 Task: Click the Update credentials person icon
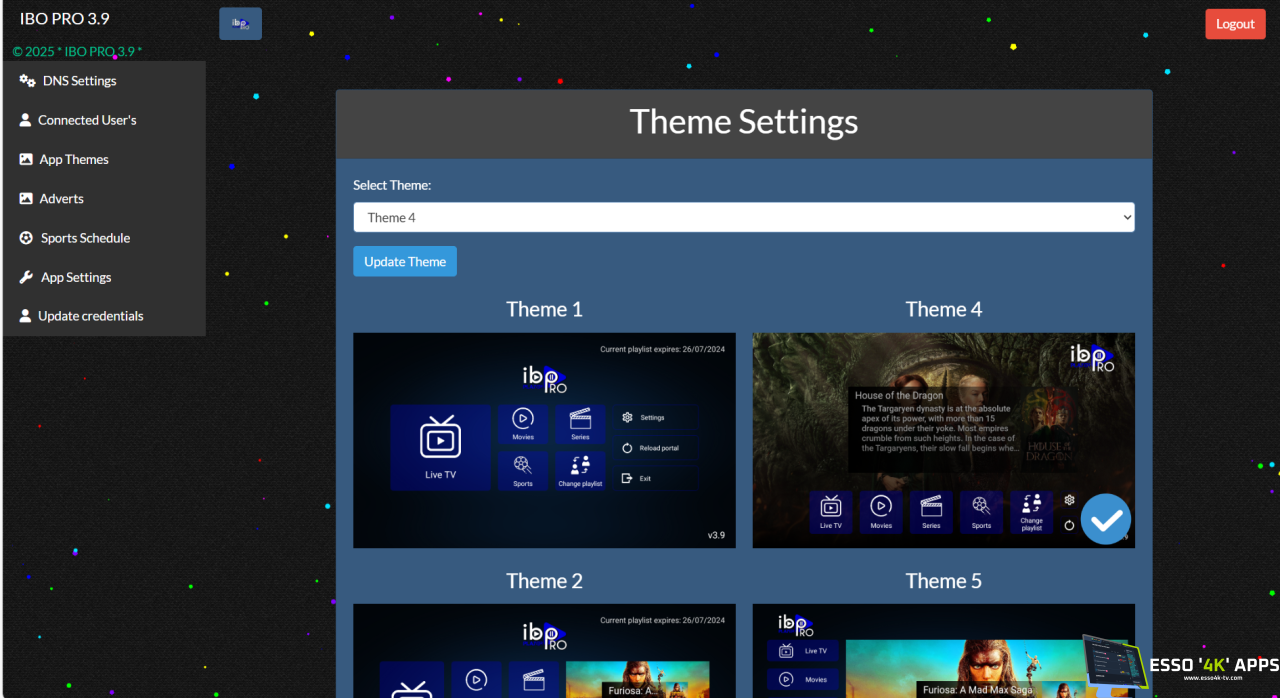pos(25,316)
